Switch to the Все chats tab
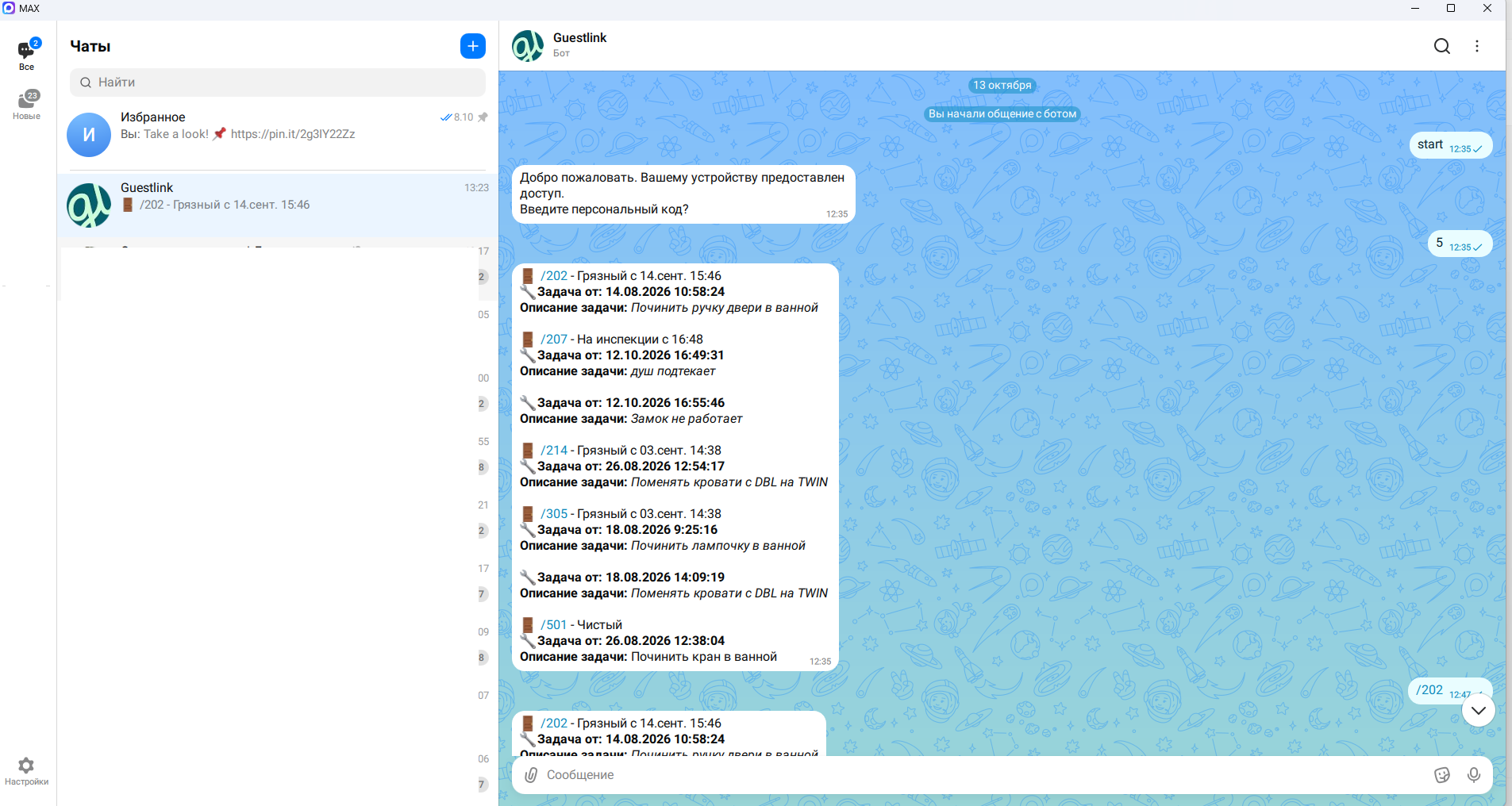This screenshot has height=806, width=1512. [27, 54]
